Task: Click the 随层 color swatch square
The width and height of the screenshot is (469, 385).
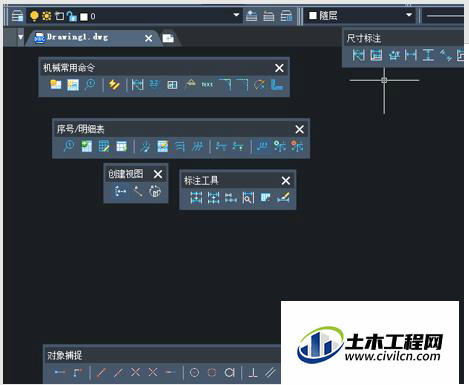Action: (313, 15)
